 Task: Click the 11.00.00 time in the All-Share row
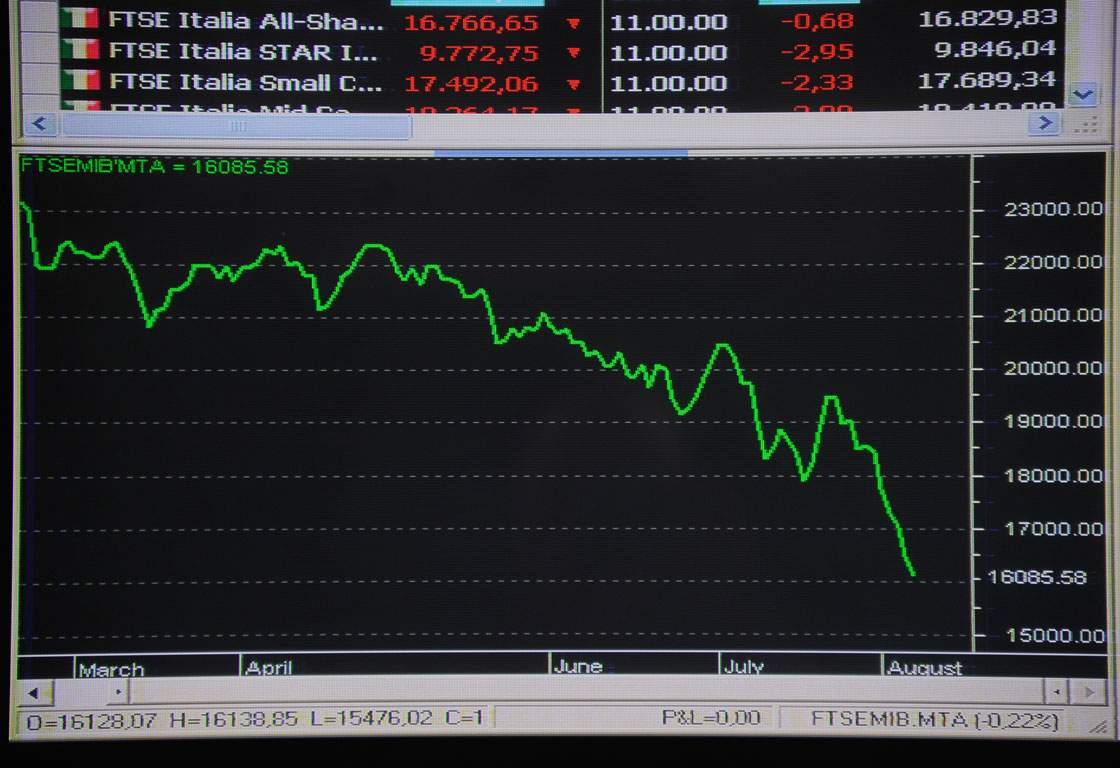point(669,22)
